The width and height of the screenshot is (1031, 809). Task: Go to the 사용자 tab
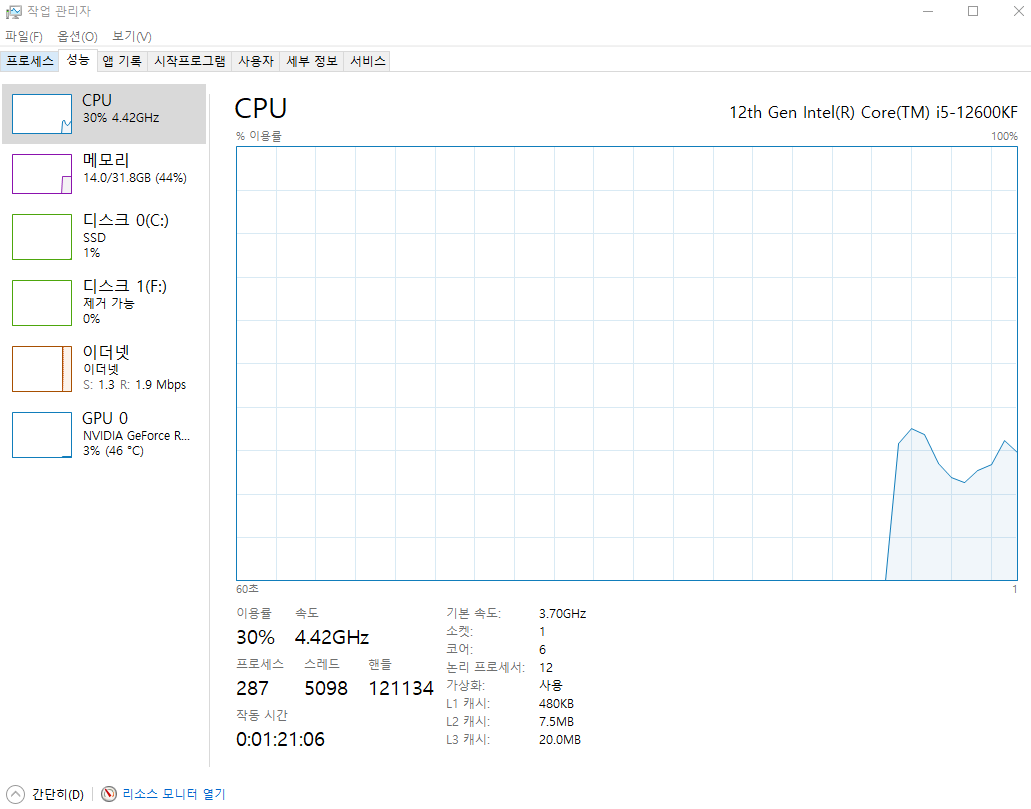(x=256, y=61)
